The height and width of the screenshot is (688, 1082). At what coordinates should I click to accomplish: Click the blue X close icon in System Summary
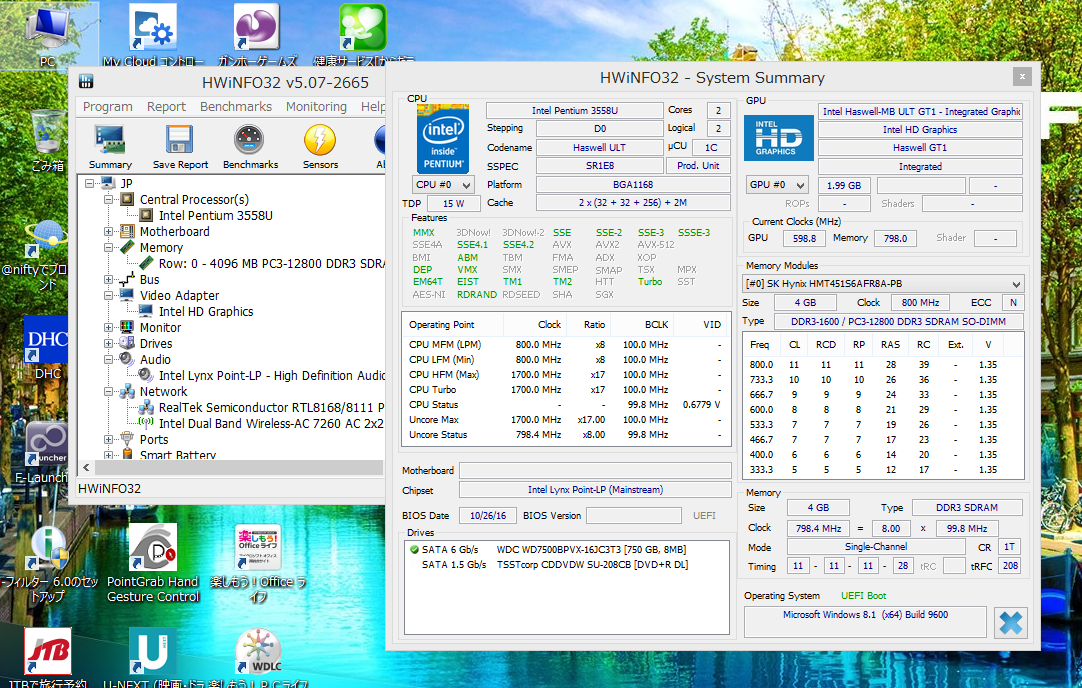[x=1010, y=623]
